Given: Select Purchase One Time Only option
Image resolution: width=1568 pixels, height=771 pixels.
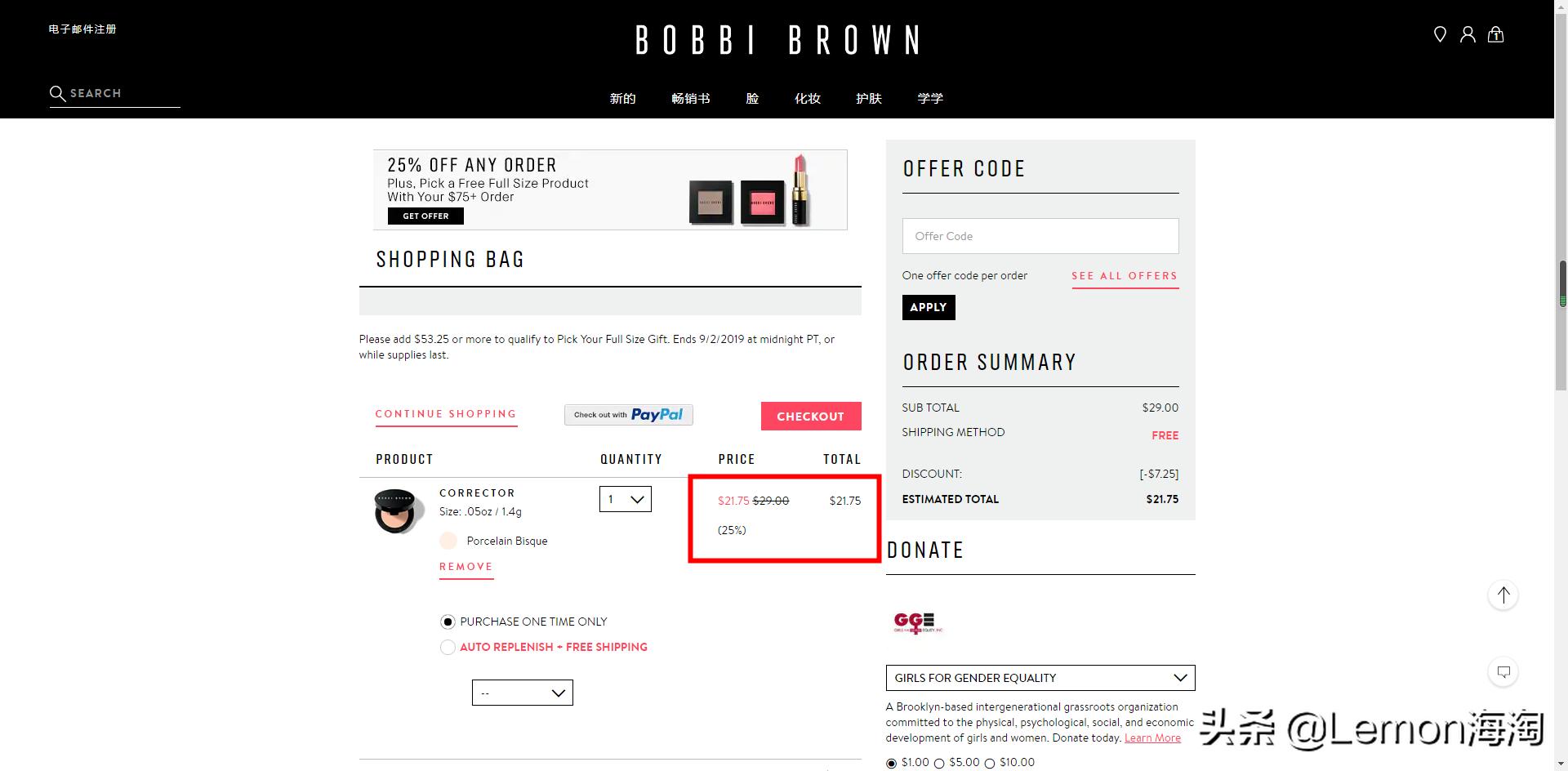Looking at the screenshot, I should tap(448, 622).
